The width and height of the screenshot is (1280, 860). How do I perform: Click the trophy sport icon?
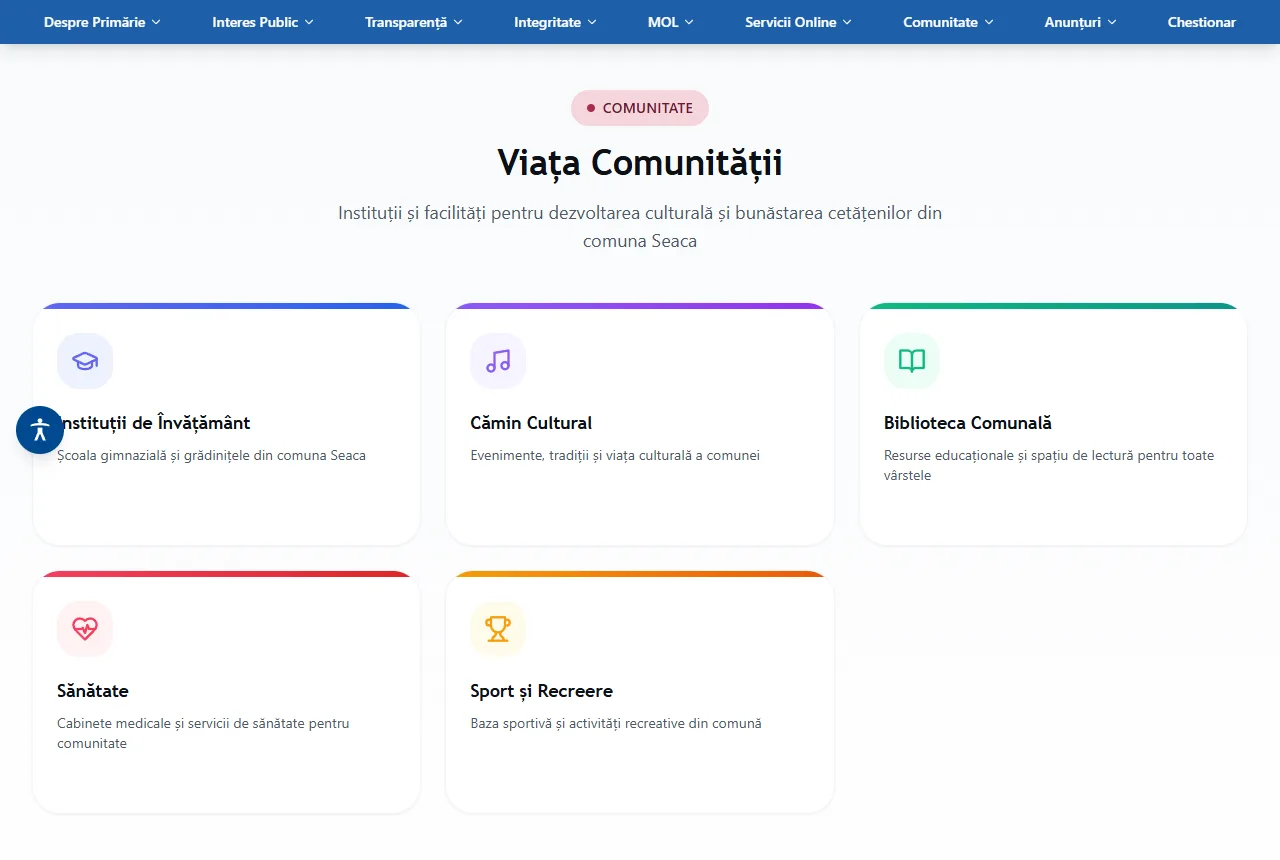tap(498, 629)
